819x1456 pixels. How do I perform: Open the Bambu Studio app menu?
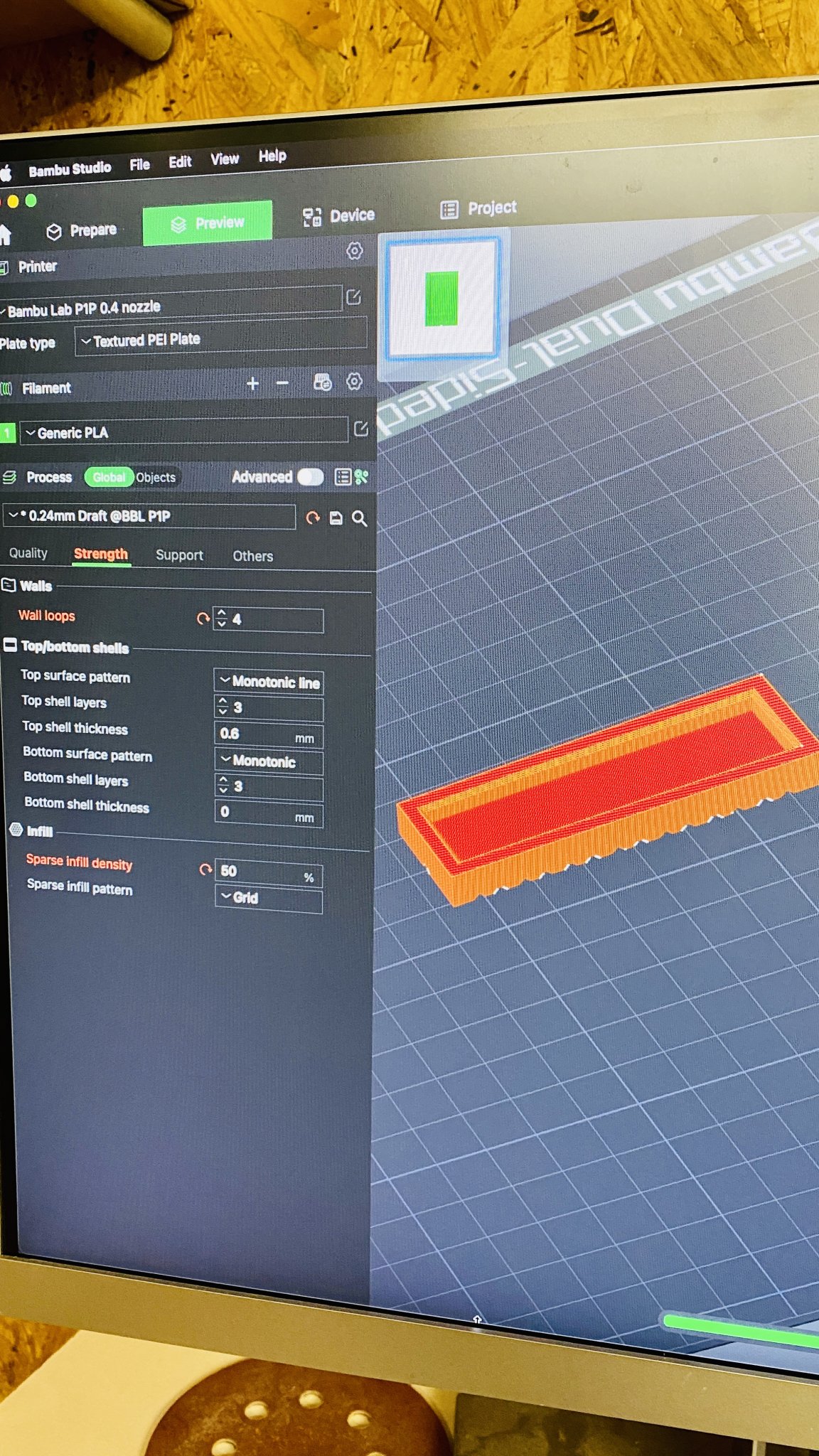click(x=70, y=169)
